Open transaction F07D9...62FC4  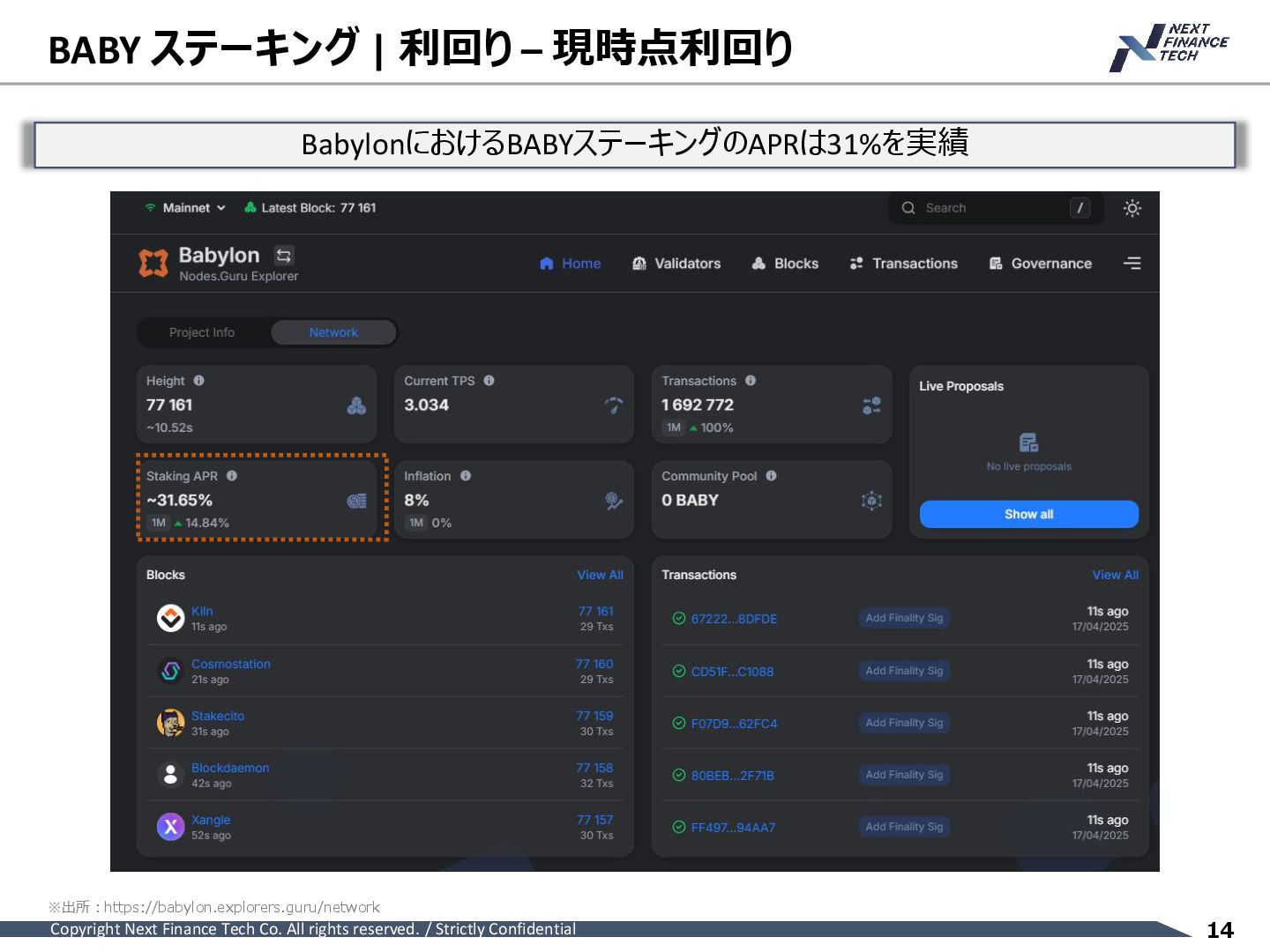point(734,724)
